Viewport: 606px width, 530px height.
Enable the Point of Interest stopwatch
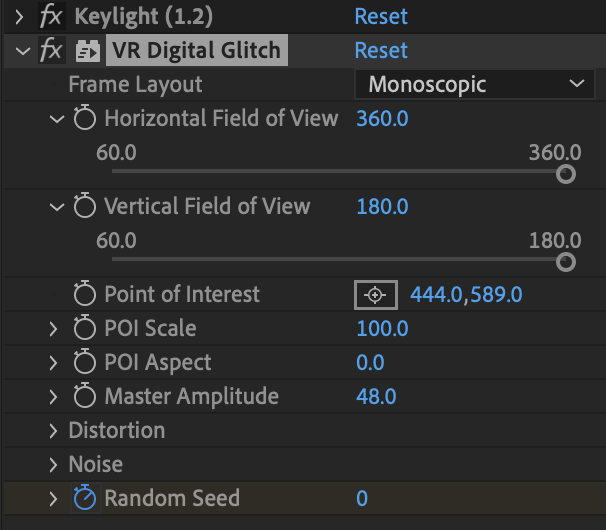[x=85, y=295]
